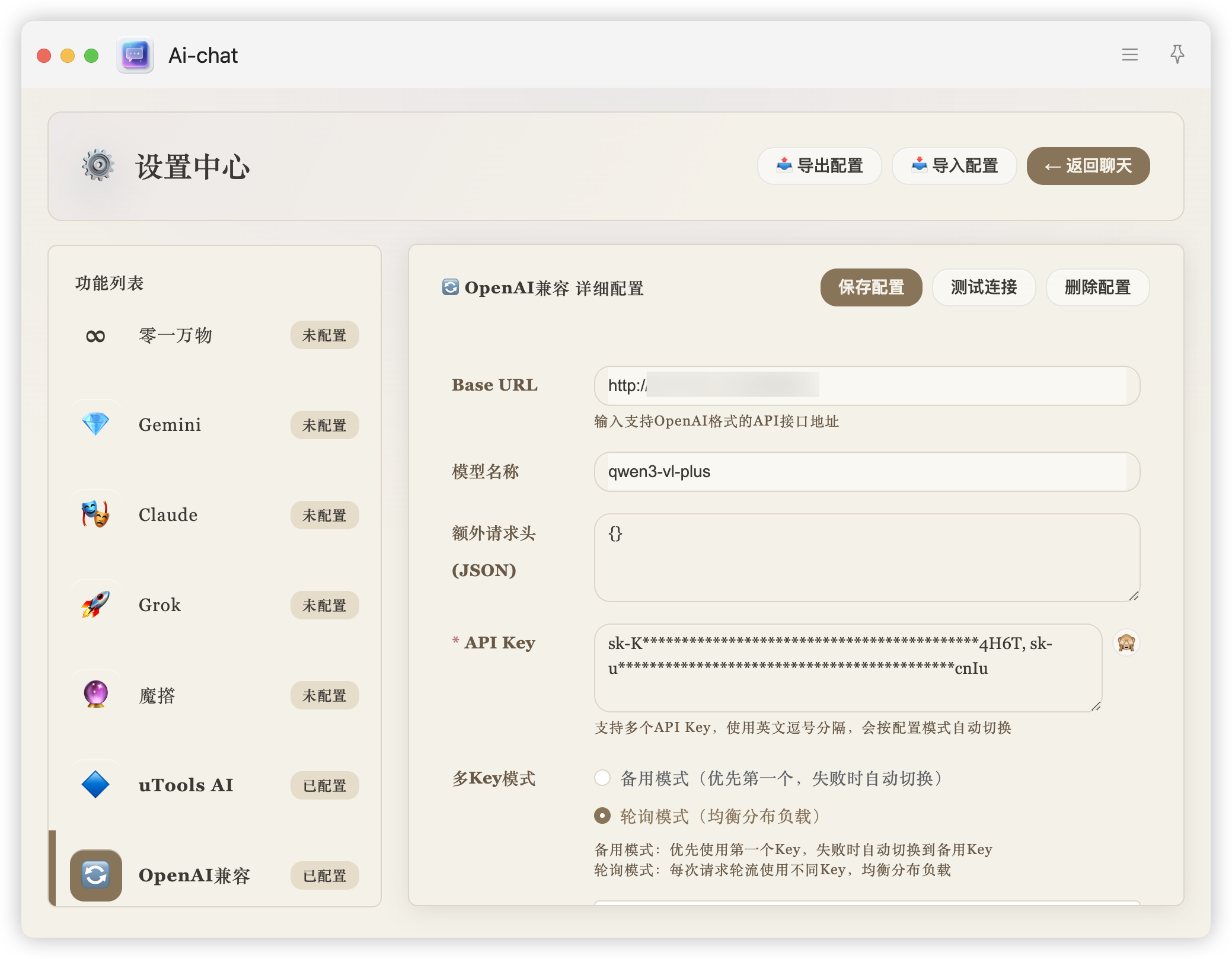This screenshot has width=1232, height=959.
Task: Click the 模型名称 input field
Action: (x=866, y=472)
